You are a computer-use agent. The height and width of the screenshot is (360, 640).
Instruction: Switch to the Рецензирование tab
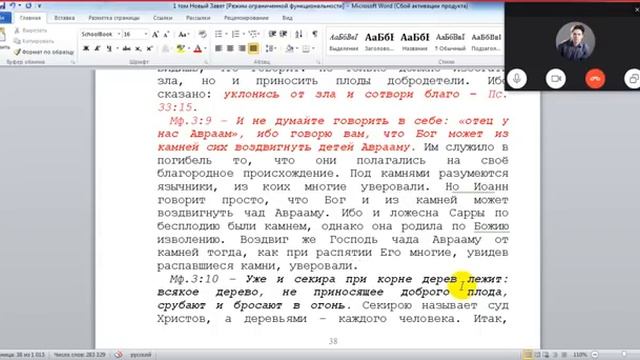click(246, 18)
